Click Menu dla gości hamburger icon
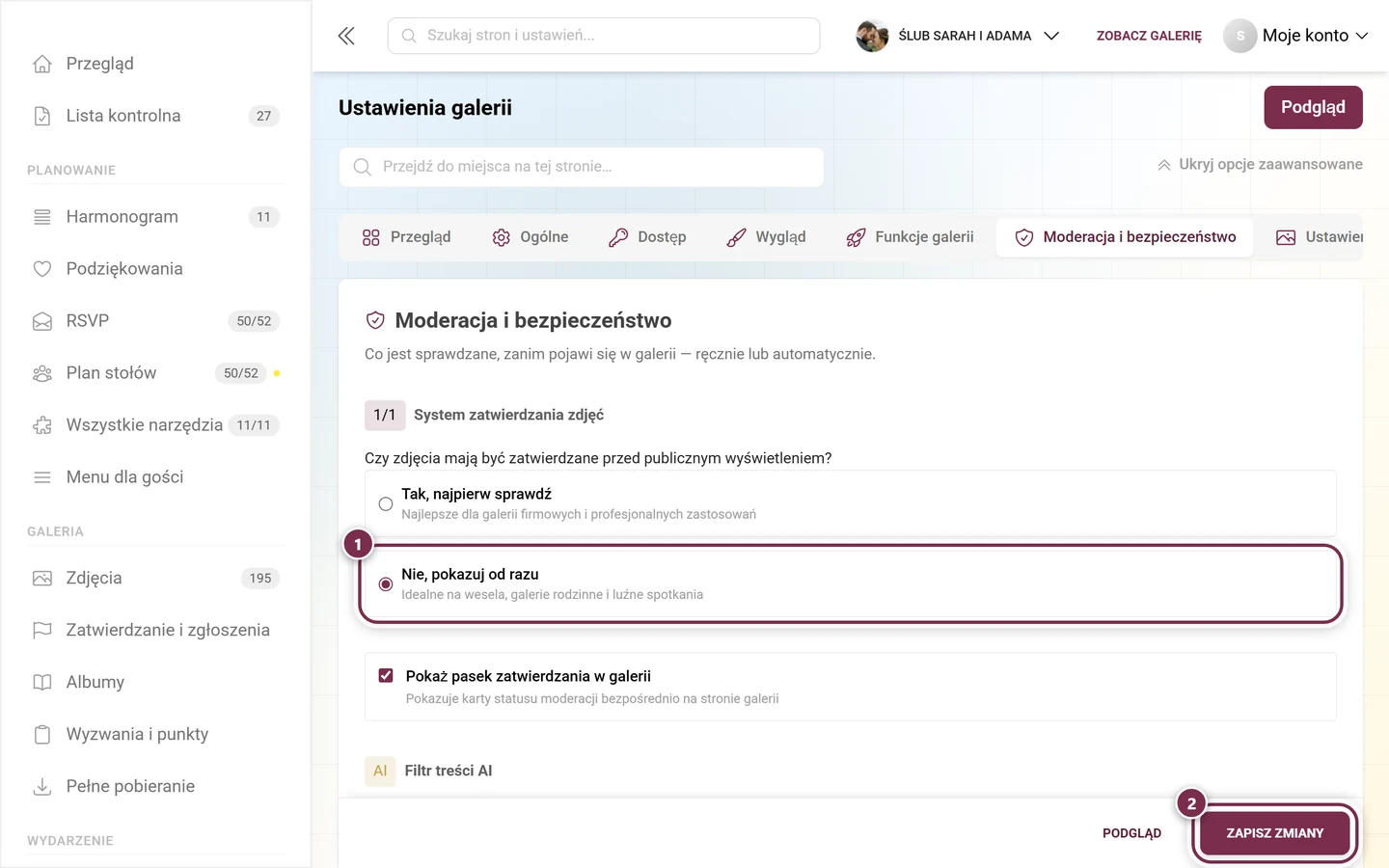The image size is (1389, 868). [42, 477]
